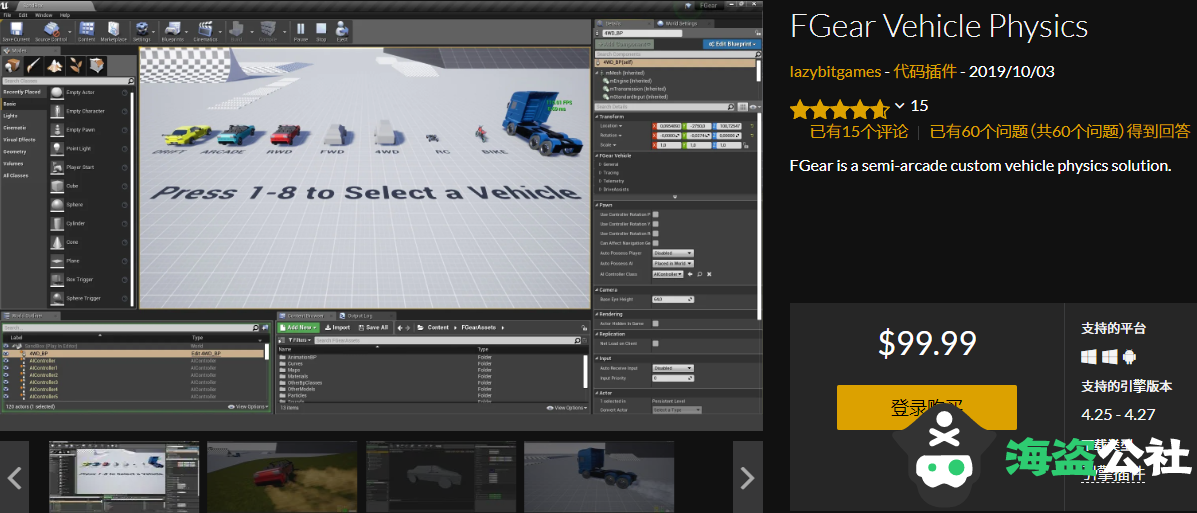Open the Marketplace toolbar icon

(114, 31)
